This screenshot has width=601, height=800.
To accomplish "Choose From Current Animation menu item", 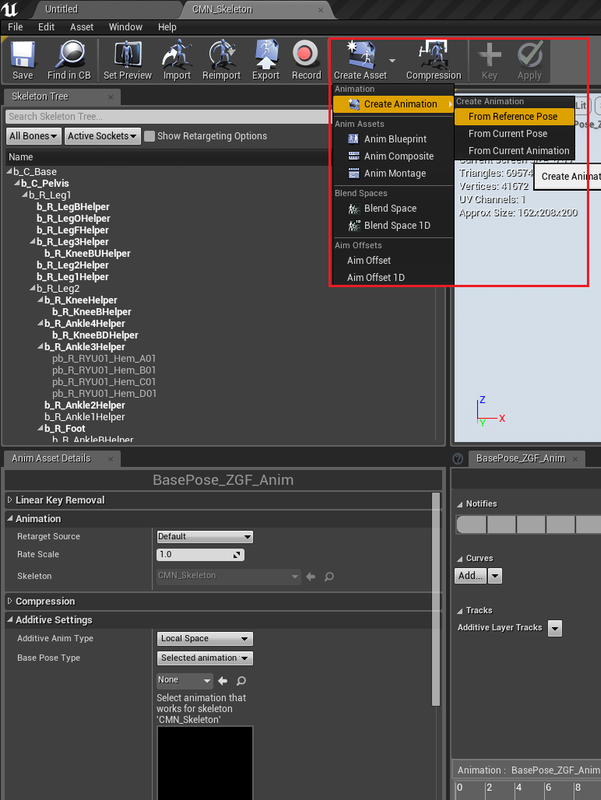I will click(x=514, y=151).
